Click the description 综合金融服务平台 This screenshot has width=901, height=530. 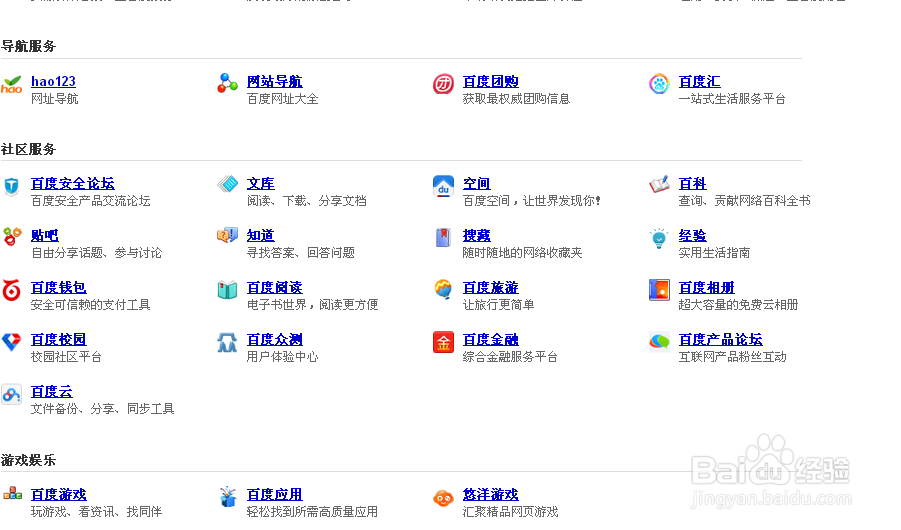click(x=510, y=357)
